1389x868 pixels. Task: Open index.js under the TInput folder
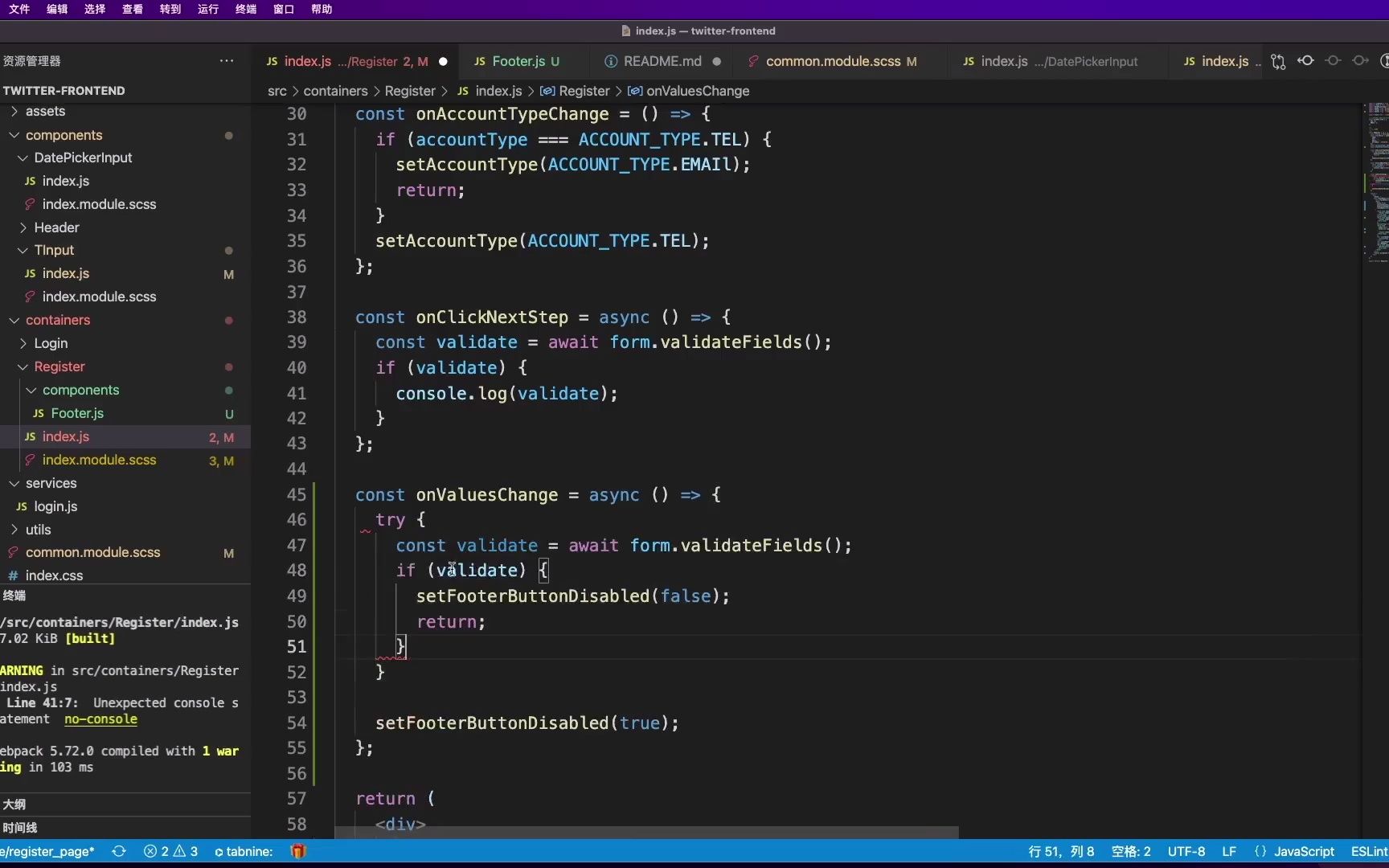point(125,273)
